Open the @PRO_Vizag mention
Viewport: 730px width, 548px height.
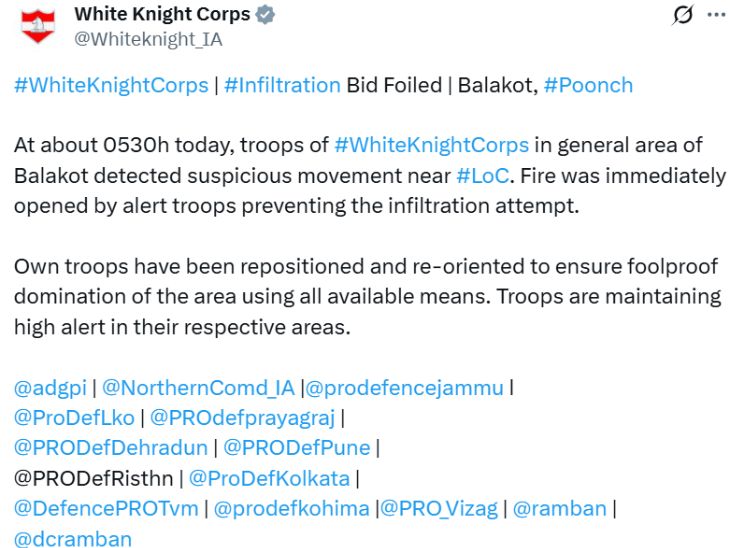[439, 509]
